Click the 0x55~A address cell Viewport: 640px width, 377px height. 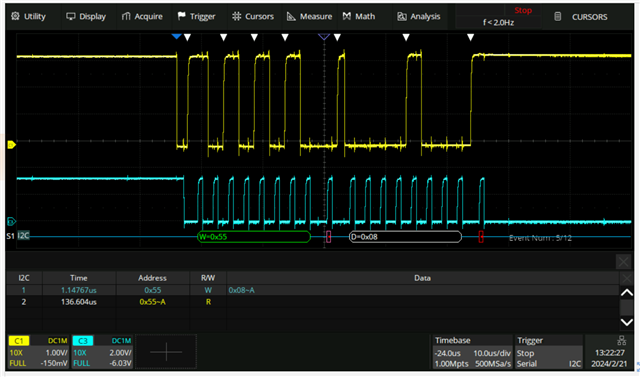[x=153, y=302]
